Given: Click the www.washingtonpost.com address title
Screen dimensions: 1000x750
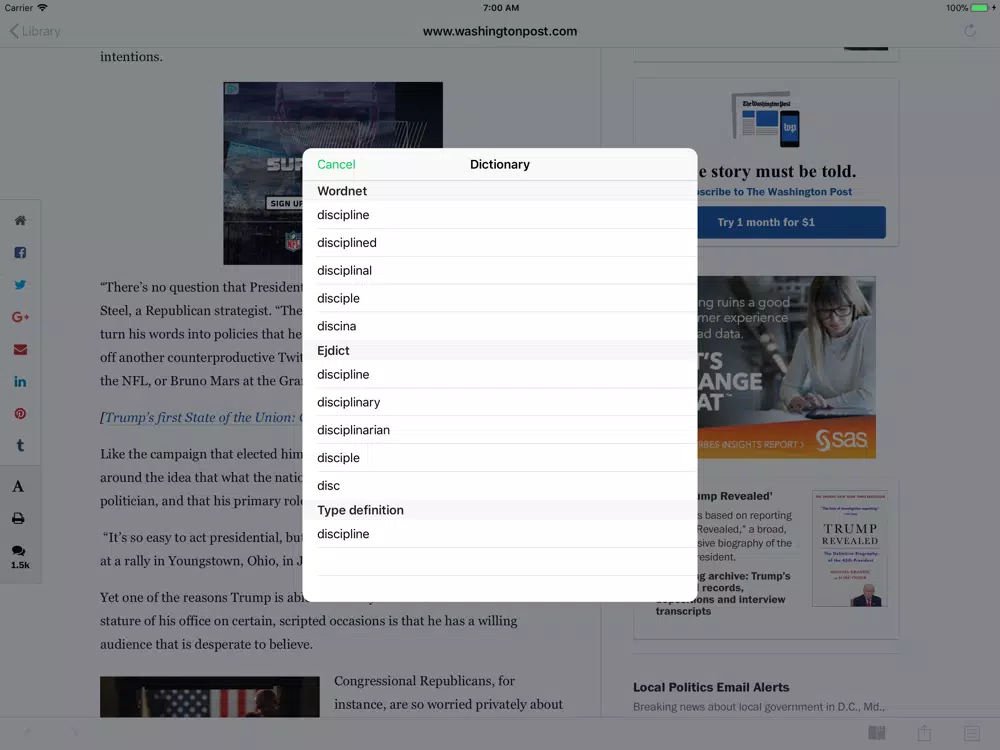Looking at the screenshot, I should tap(500, 31).
